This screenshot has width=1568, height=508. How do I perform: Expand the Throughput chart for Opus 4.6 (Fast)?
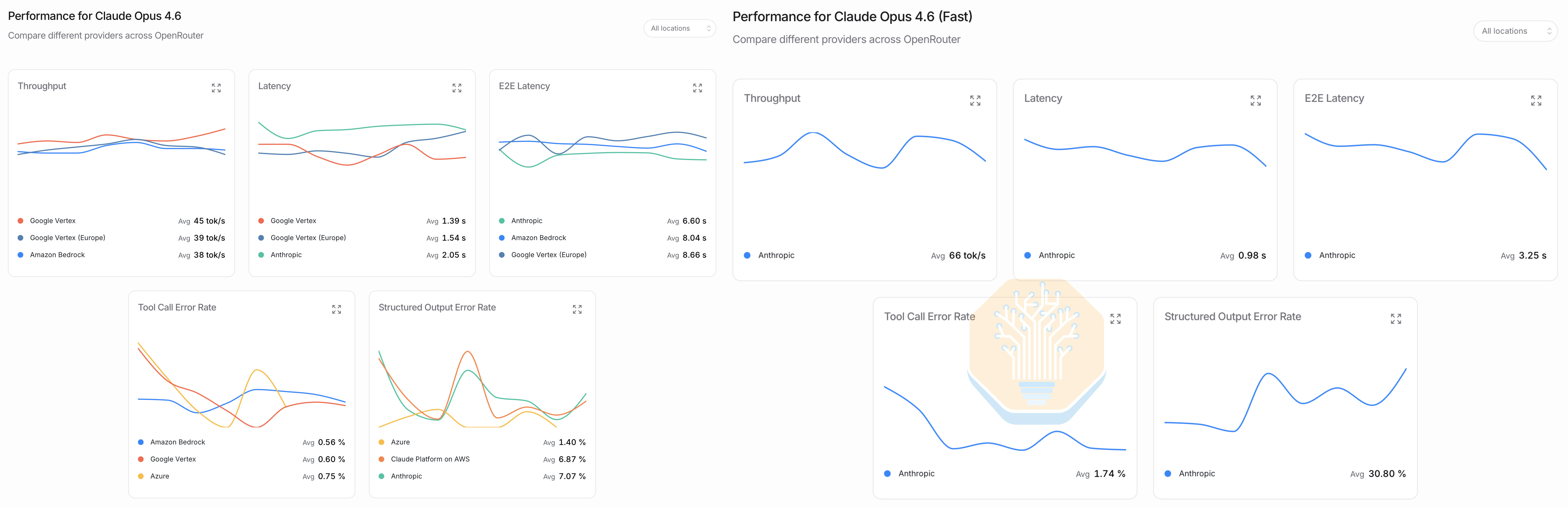click(x=975, y=100)
